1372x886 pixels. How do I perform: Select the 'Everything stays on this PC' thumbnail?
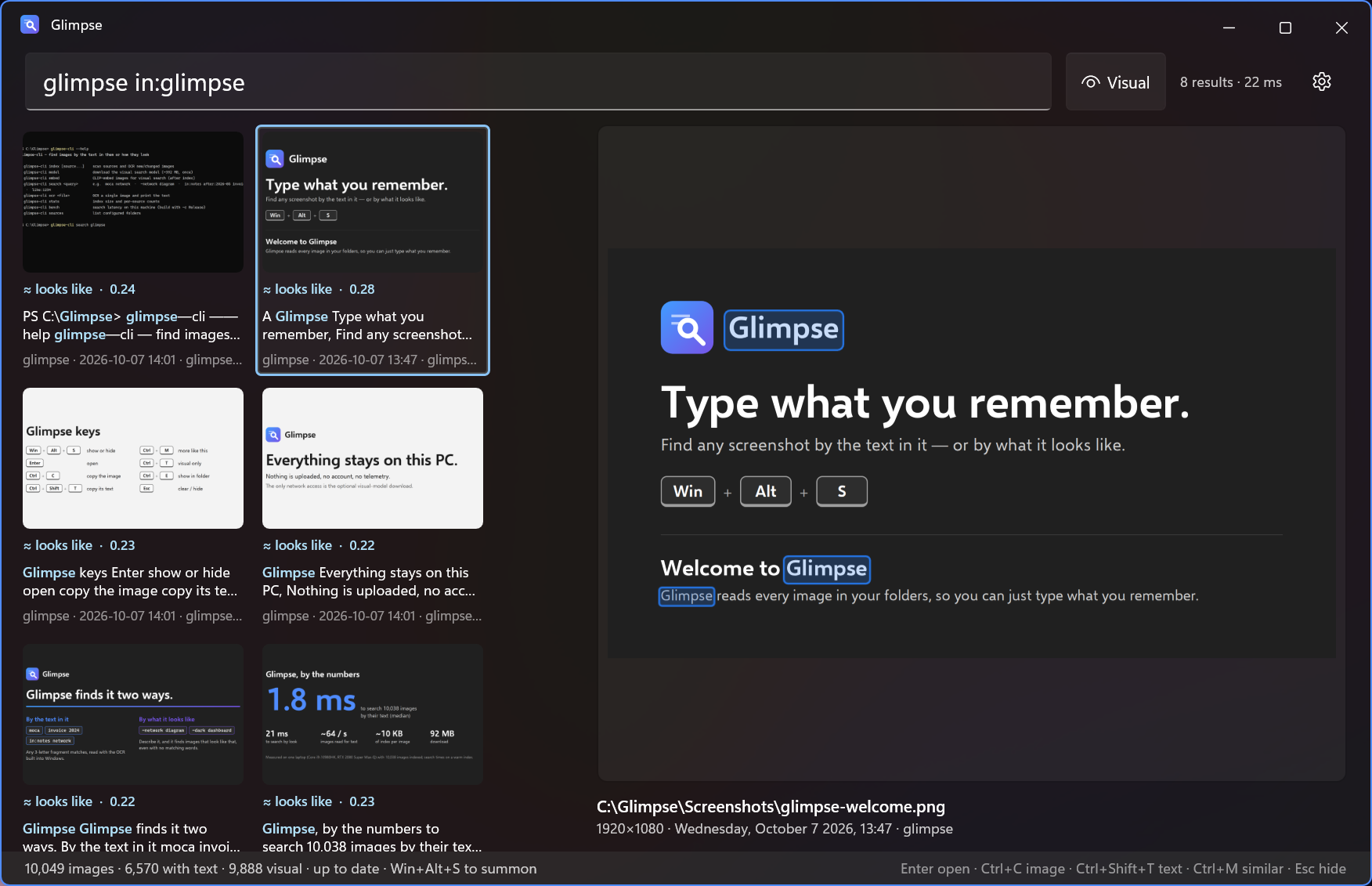[373, 458]
